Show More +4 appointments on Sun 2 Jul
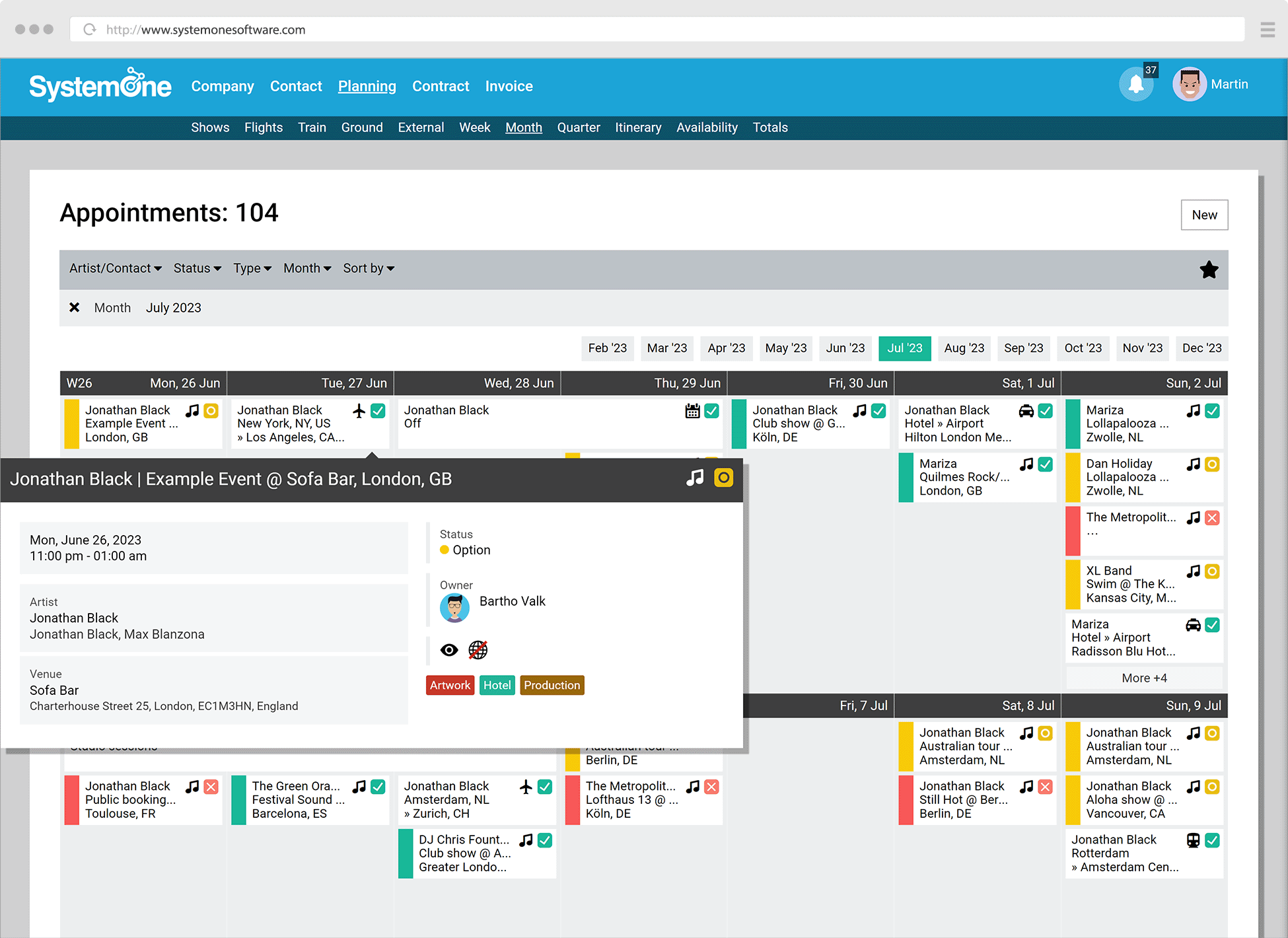 tap(1144, 678)
